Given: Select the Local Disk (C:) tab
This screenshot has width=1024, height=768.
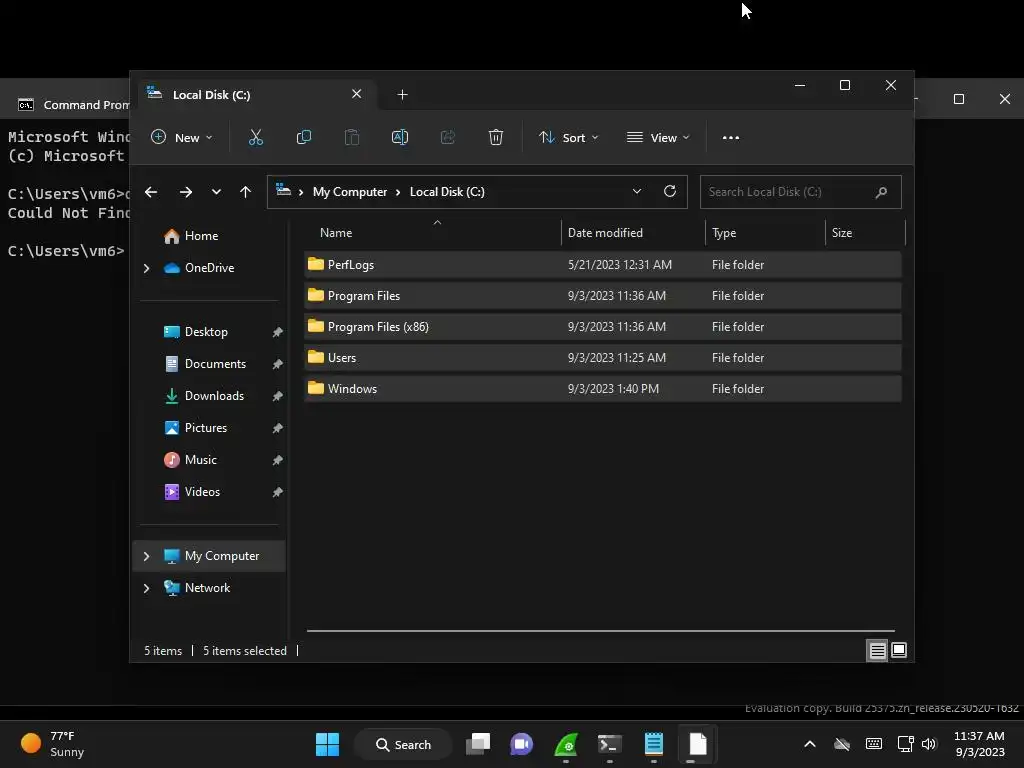Looking at the screenshot, I should click(255, 95).
